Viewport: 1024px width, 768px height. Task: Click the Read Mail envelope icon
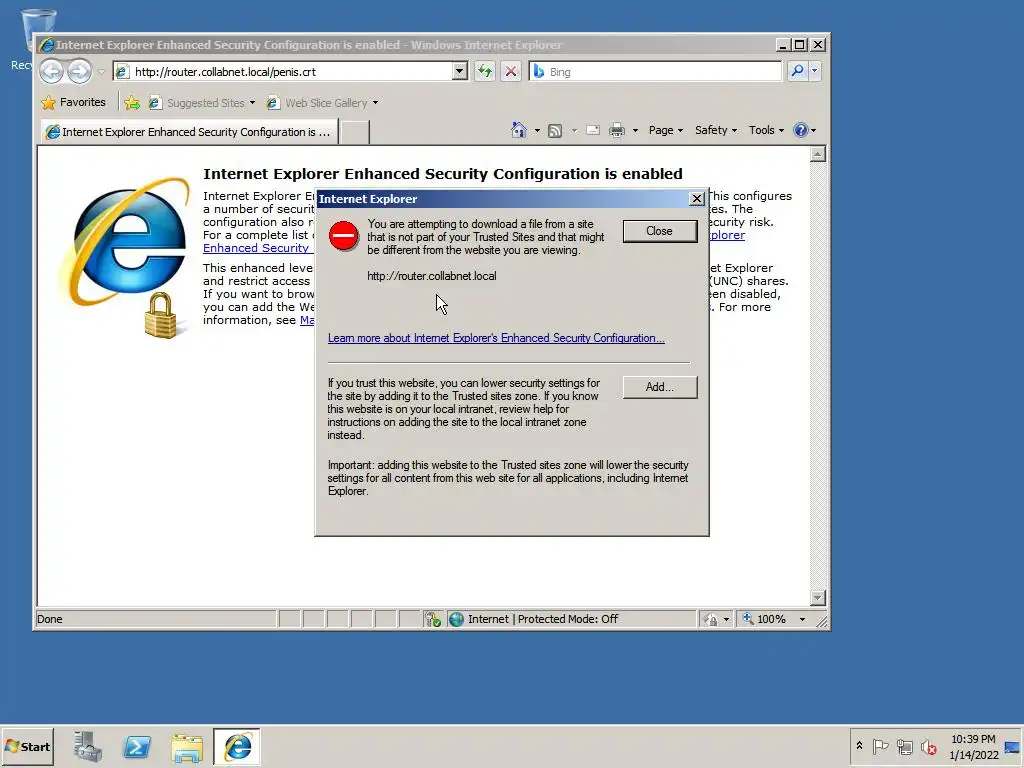click(x=593, y=131)
